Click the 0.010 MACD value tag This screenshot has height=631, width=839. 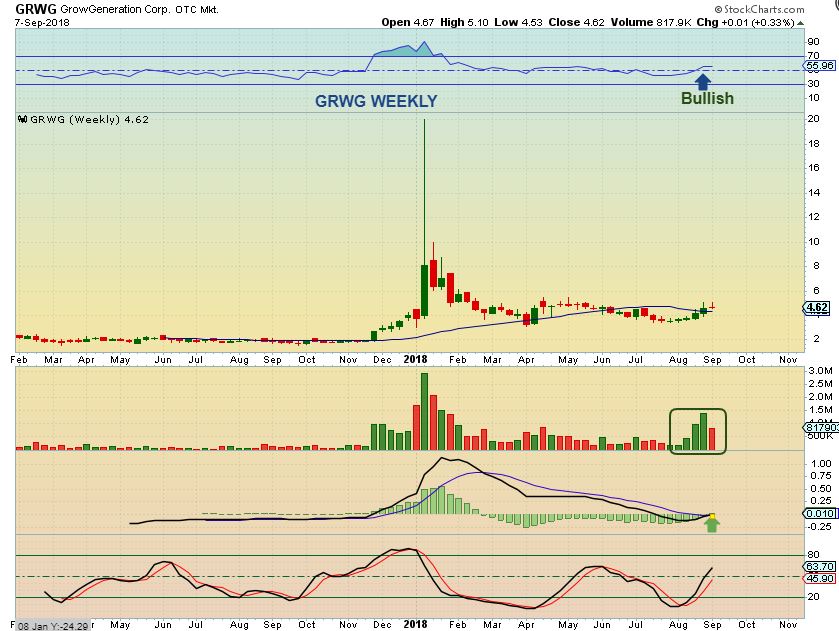click(x=820, y=513)
